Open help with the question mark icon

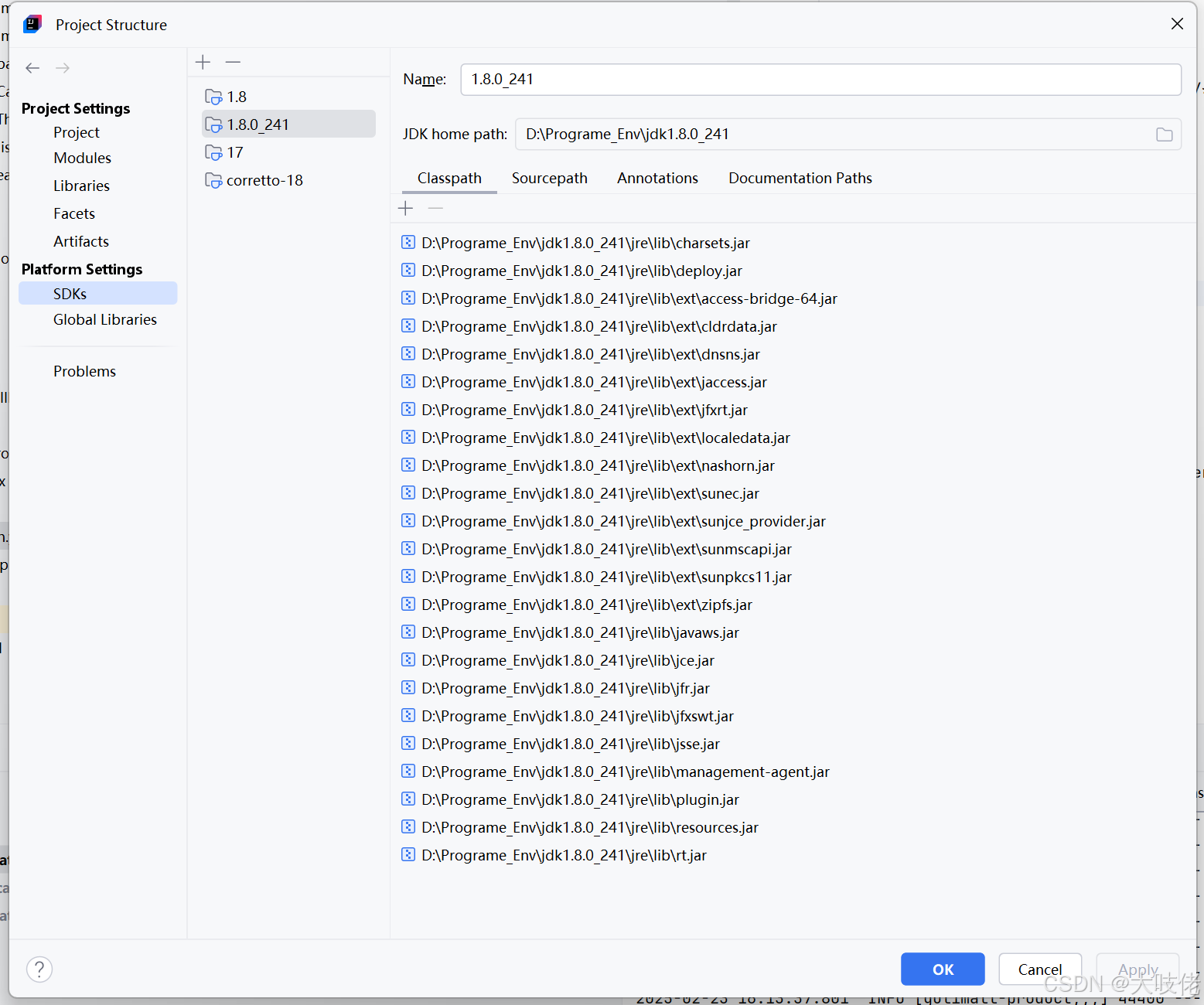(x=39, y=969)
